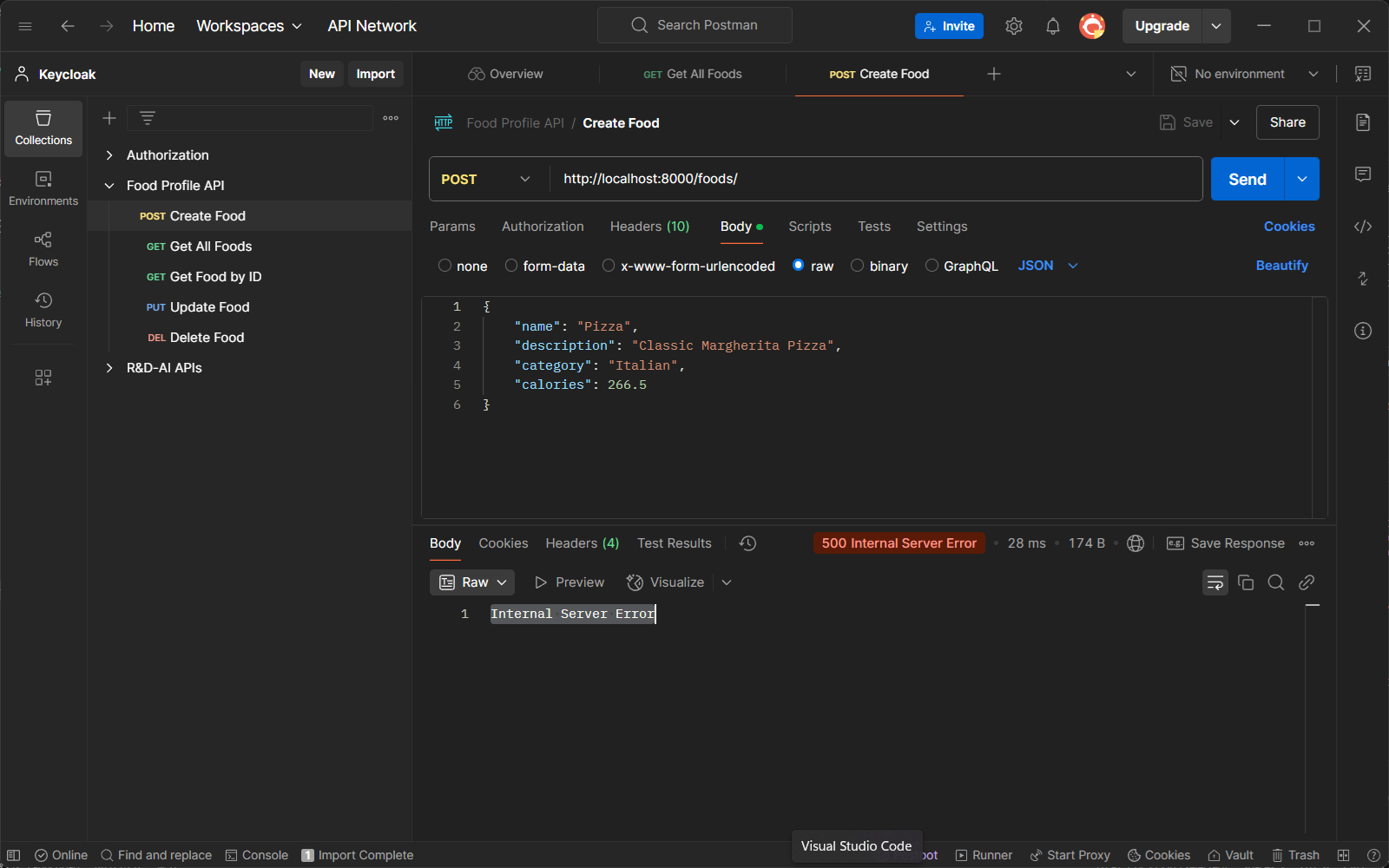Open the hamburger menu icon
Viewport: 1389px width, 868px height.
(x=25, y=26)
